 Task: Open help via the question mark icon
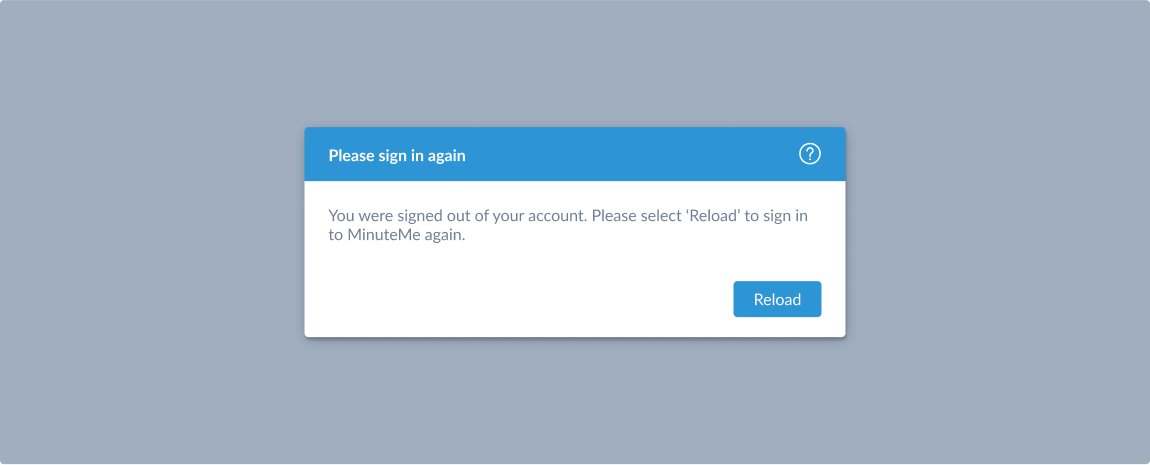coord(810,154)
